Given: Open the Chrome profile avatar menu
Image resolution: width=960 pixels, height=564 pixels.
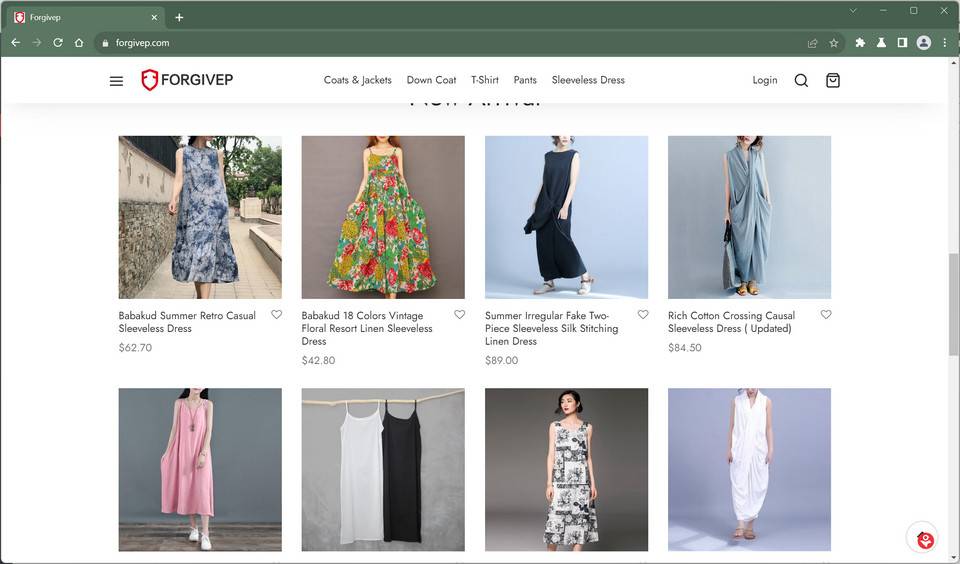Looking at the screenshot, I should pos(923,43).
